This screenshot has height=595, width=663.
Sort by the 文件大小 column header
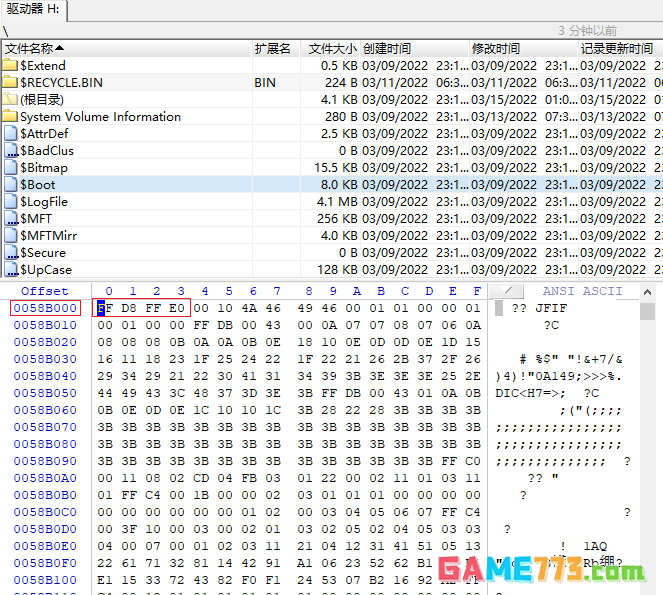coord(332,48)
